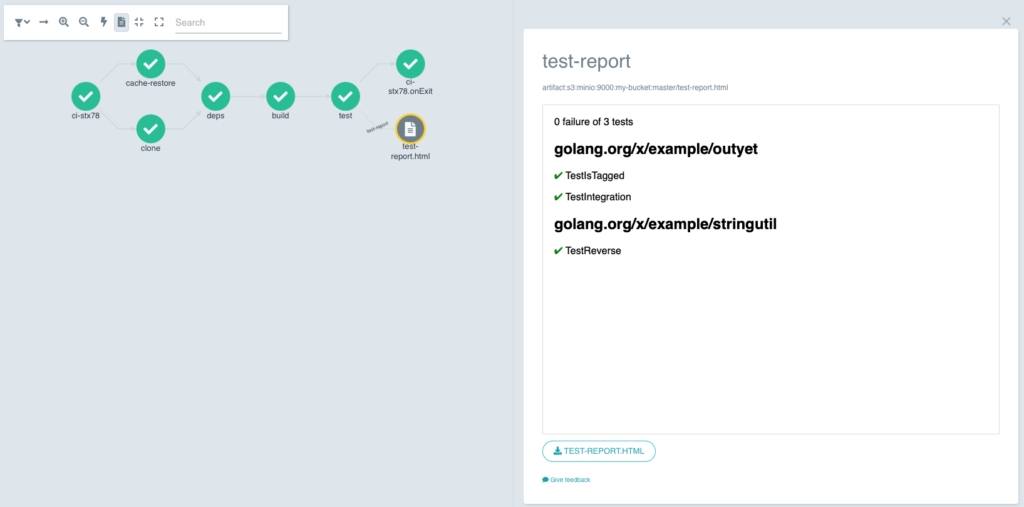This screenshot has width=1024, height=507.
Task: Select the cache-restore node
Action: click(150, 64)
